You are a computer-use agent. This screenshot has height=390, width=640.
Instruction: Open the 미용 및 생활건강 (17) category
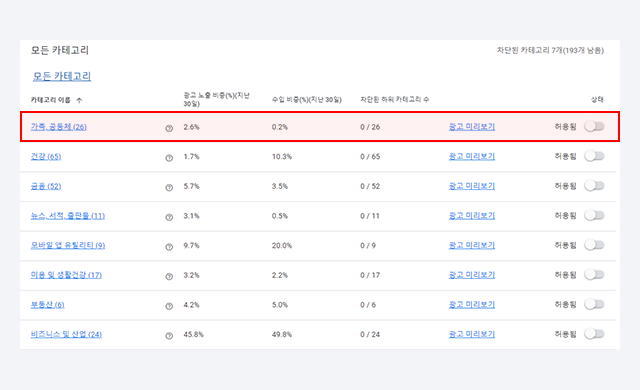[66, 275]
